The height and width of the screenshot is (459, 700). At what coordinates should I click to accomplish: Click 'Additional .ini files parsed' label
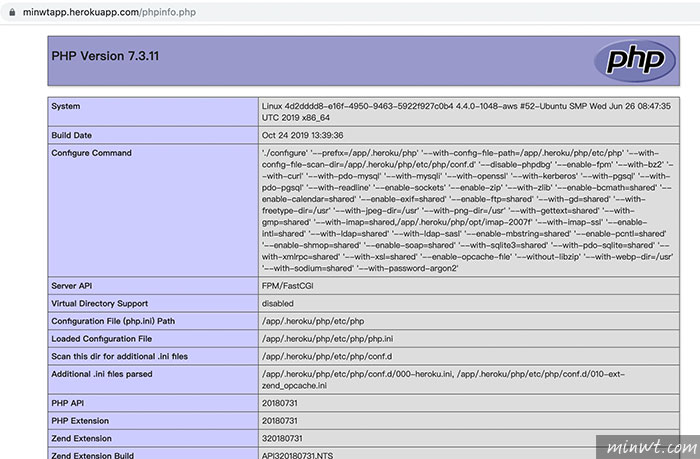[x=102, y=374]
